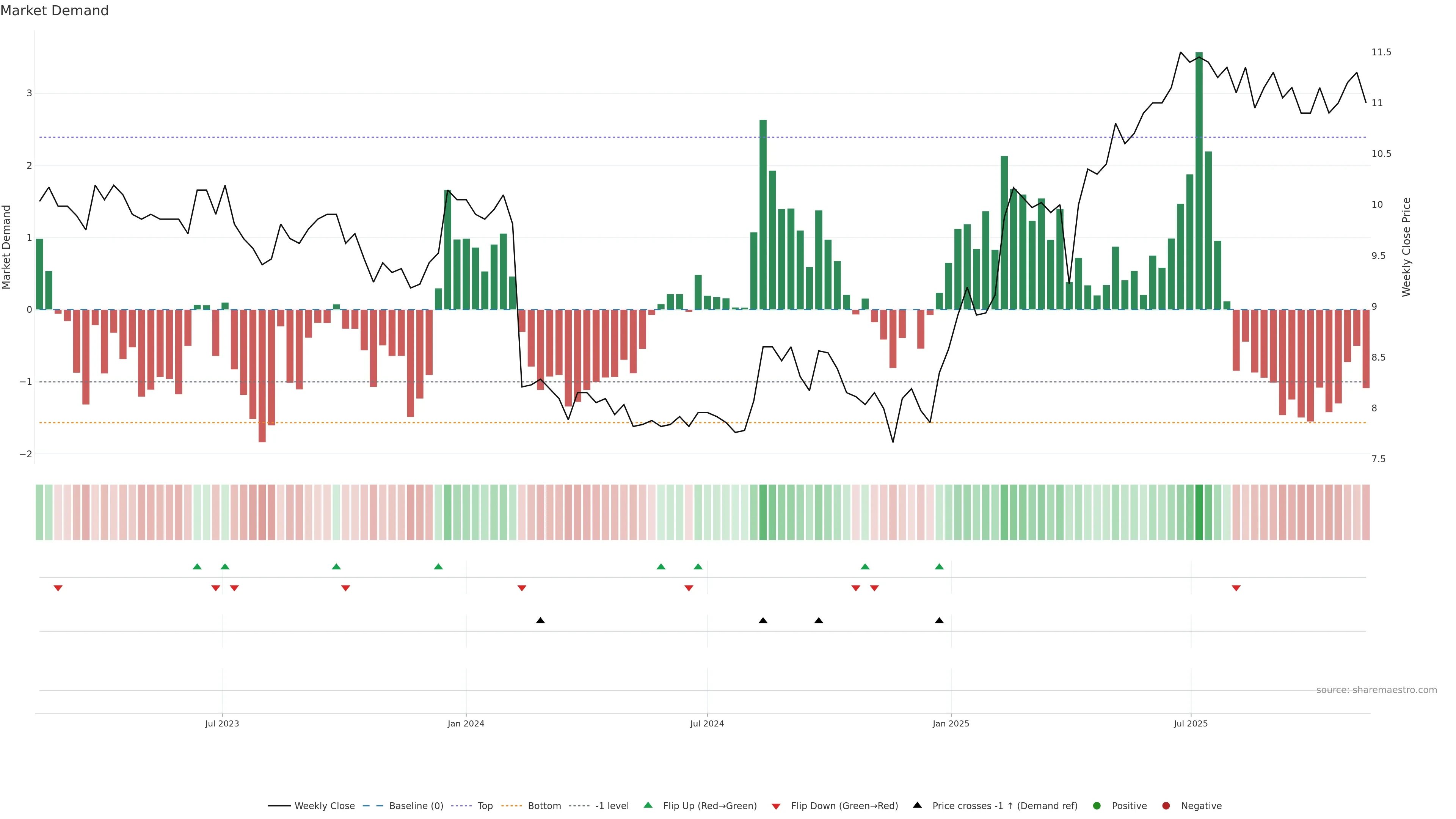Toggle the -1 level legend item
Viewport: 1456px width, 819px height.
pos(612,806)
